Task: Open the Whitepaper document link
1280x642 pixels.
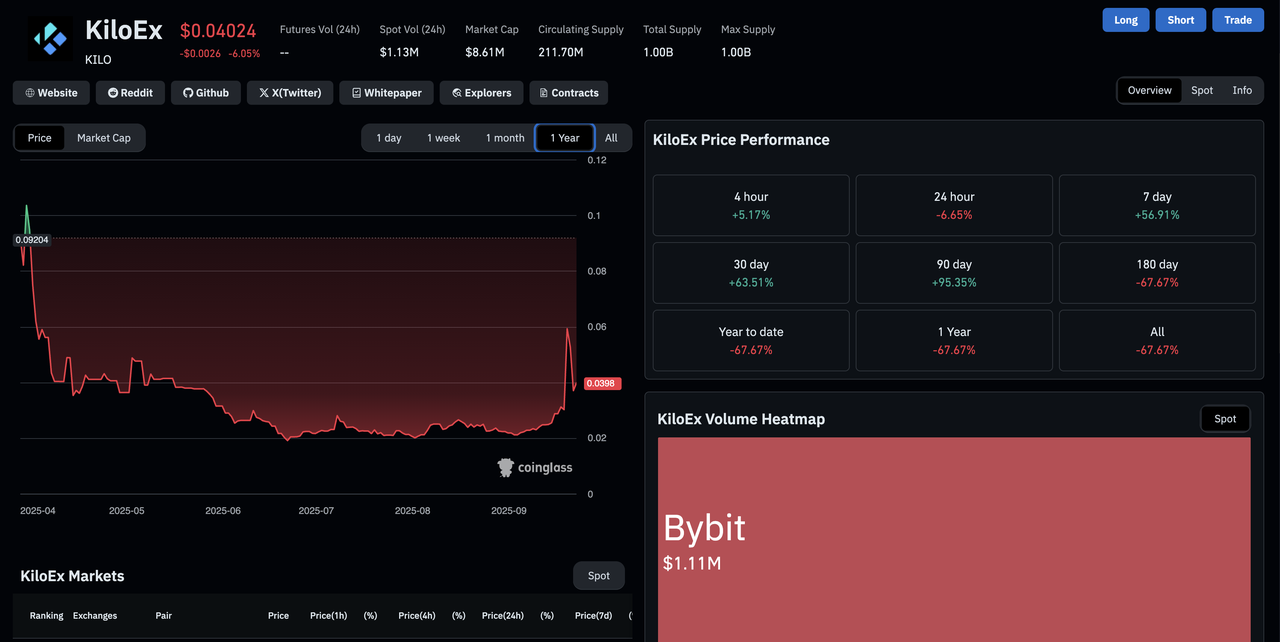Action: 386,93
